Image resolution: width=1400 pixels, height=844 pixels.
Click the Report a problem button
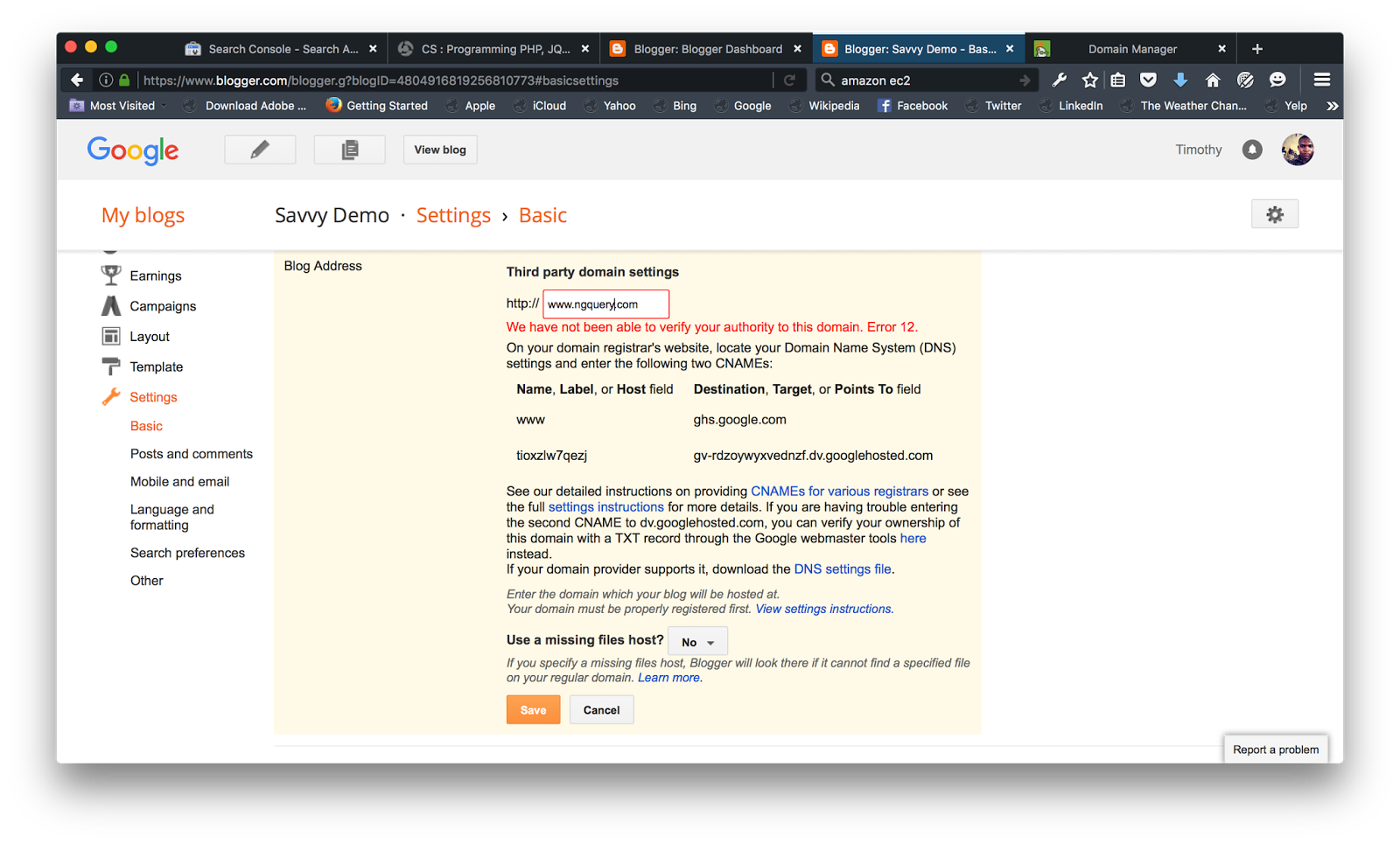[1276, 750]
